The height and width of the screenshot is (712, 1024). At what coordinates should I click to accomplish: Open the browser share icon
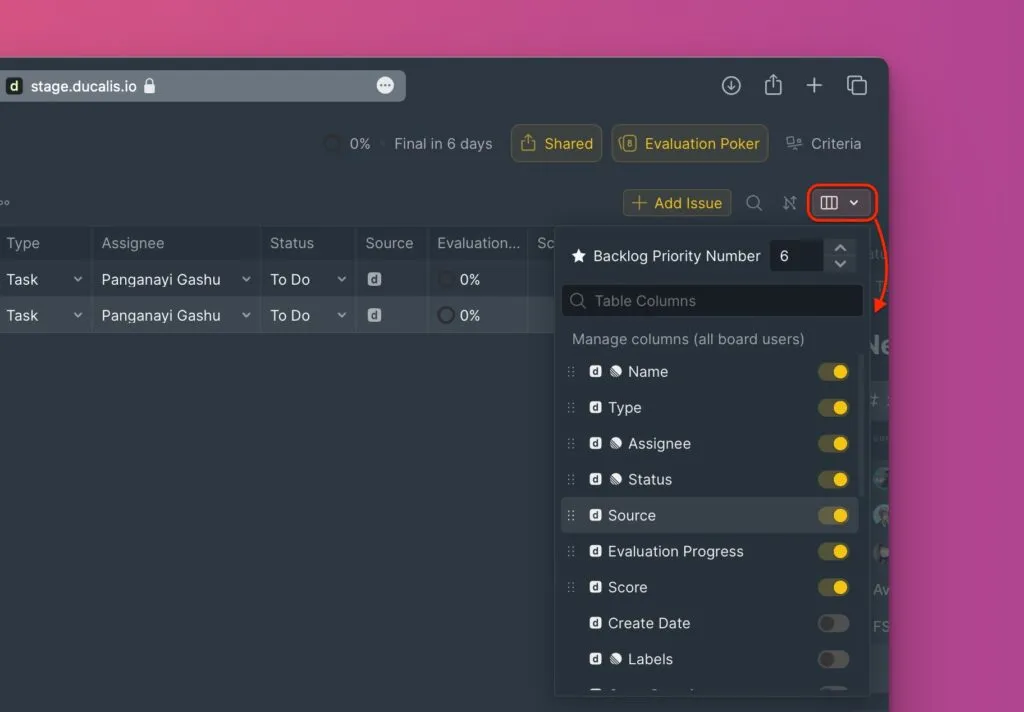(773, 86)
